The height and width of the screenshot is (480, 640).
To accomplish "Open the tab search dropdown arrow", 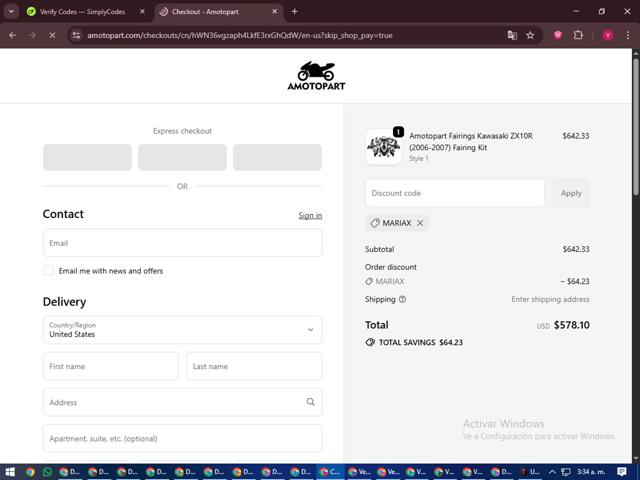I will coord(11,11).
